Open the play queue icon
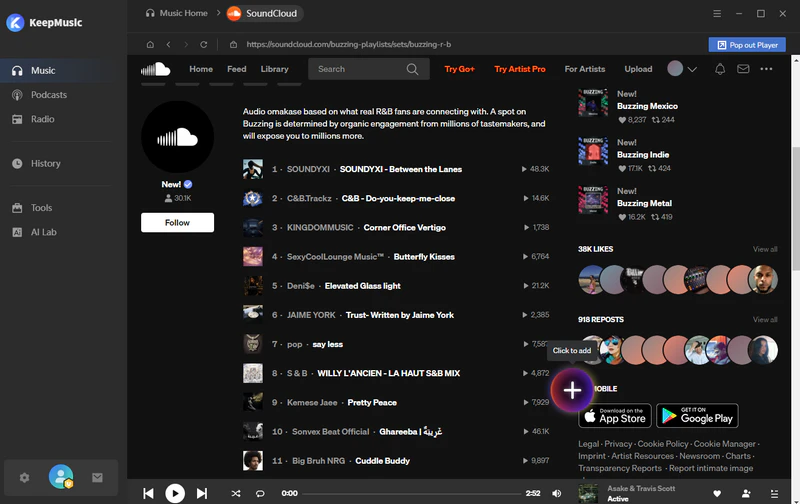This screenshot has height=504, width=800. click(x=774, y=493)
